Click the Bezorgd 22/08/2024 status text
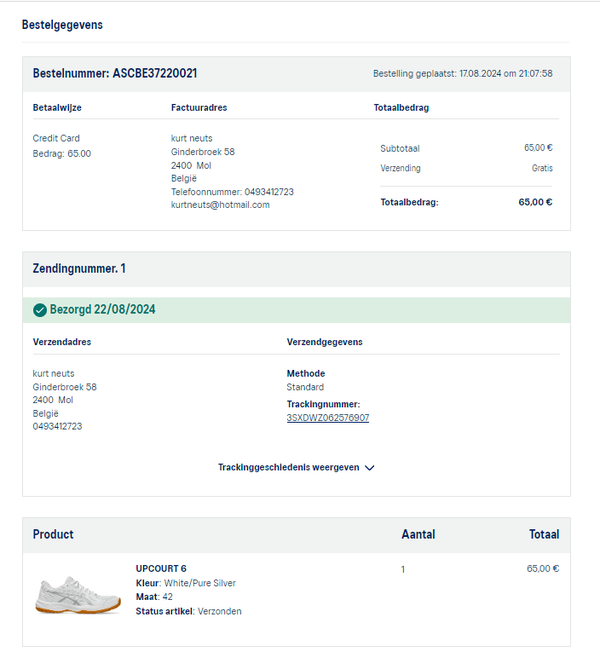The image size is (600, 669). 102,310
